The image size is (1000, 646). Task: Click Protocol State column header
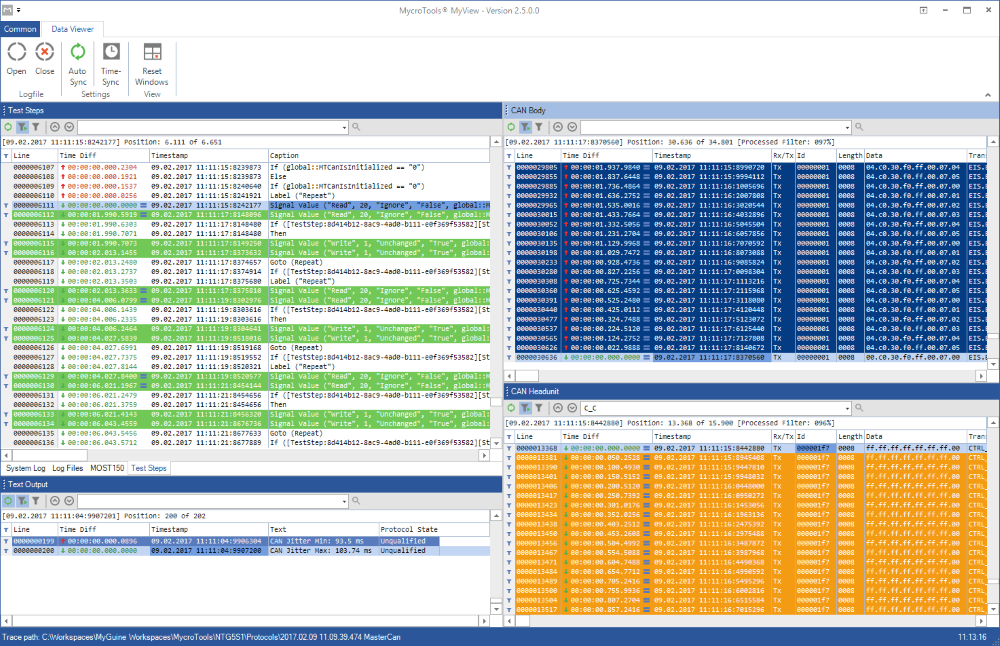click(x=410, y=528)
